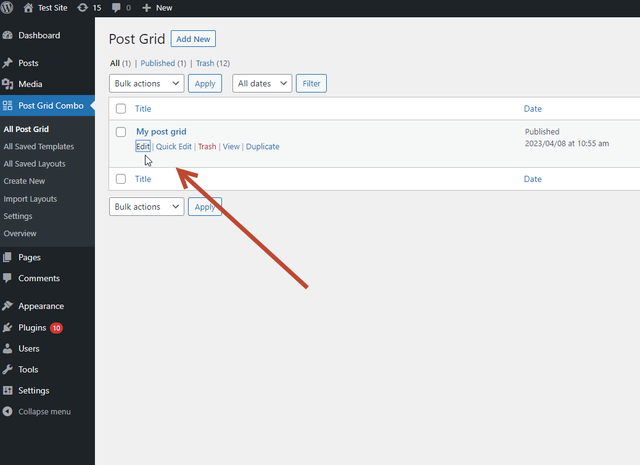640x465 pixels.
Task: Click the Appearance paintbrush icon
Action: point(7,306)
